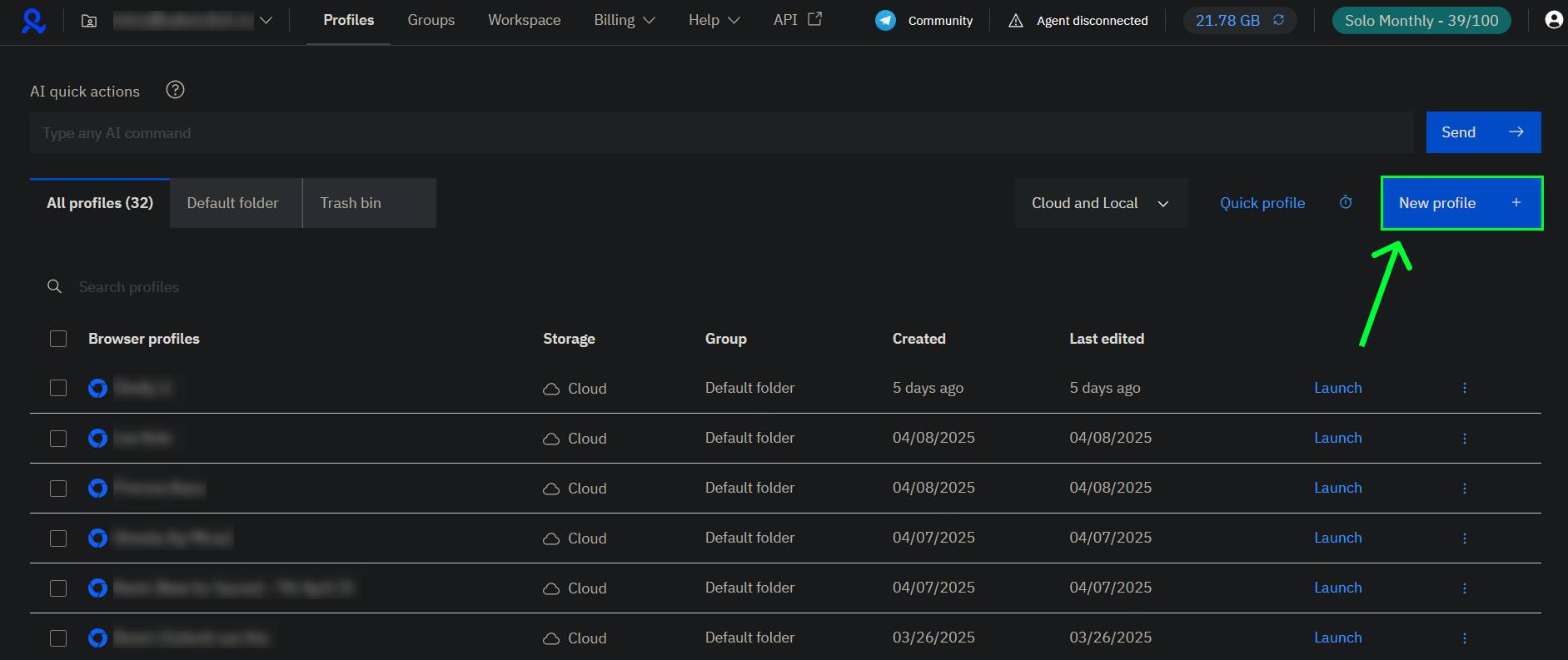Check the profile created 5 days ago

58,388
